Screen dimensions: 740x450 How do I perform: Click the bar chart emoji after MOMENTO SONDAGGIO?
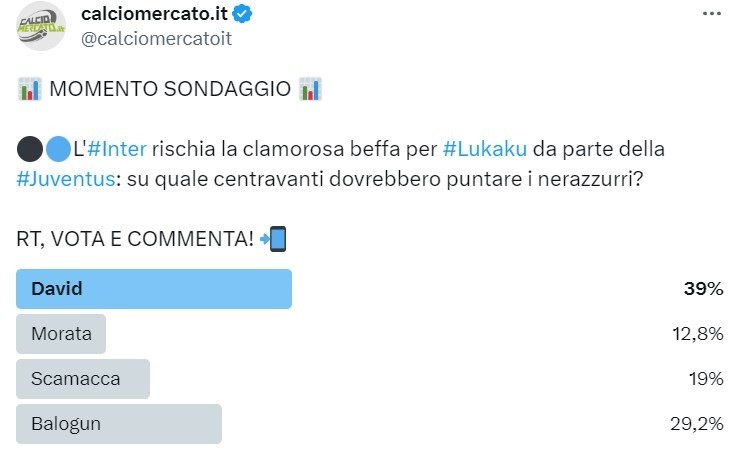pos(311,89)
